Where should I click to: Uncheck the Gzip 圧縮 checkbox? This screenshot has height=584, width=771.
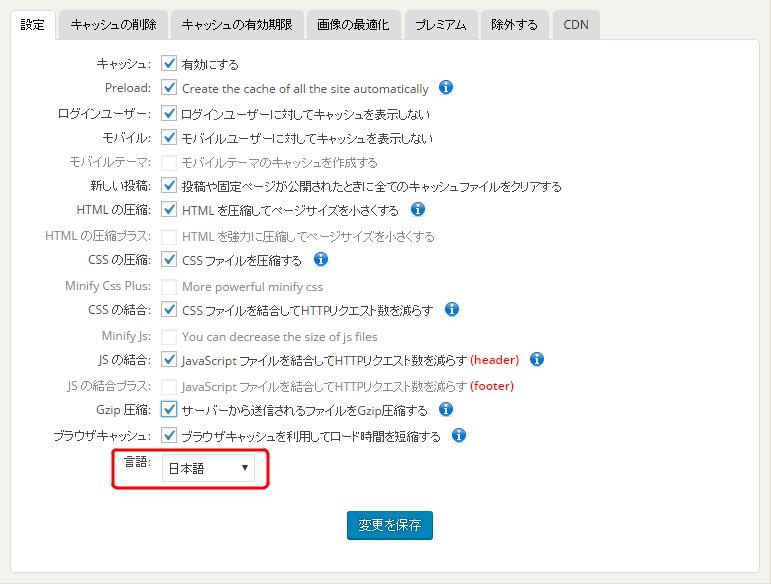[169, 410]
